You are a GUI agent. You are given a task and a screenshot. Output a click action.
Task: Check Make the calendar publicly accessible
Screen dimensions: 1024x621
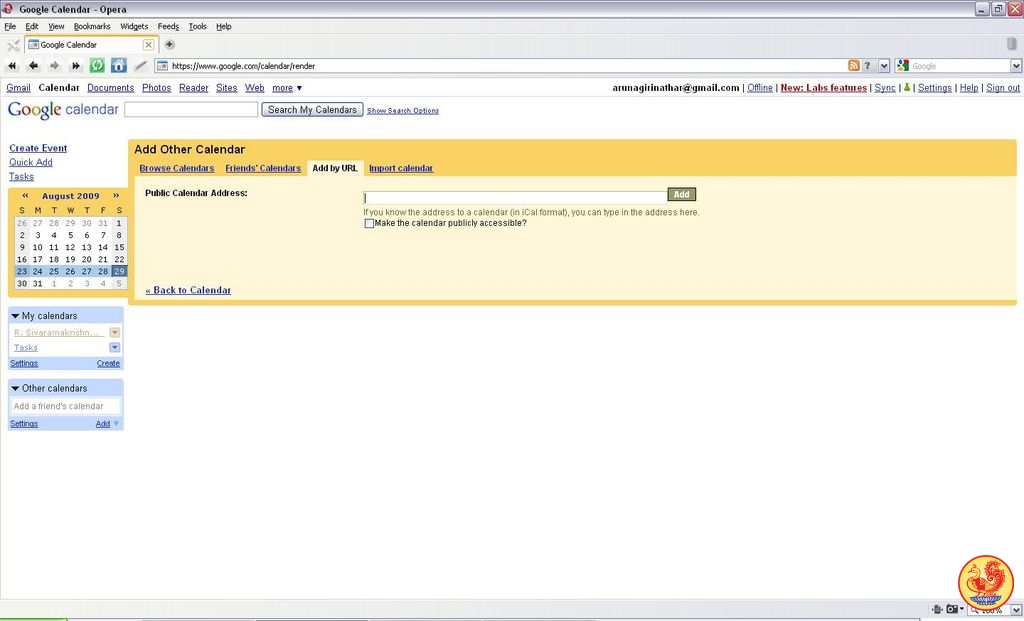click(x=369, y=223)
